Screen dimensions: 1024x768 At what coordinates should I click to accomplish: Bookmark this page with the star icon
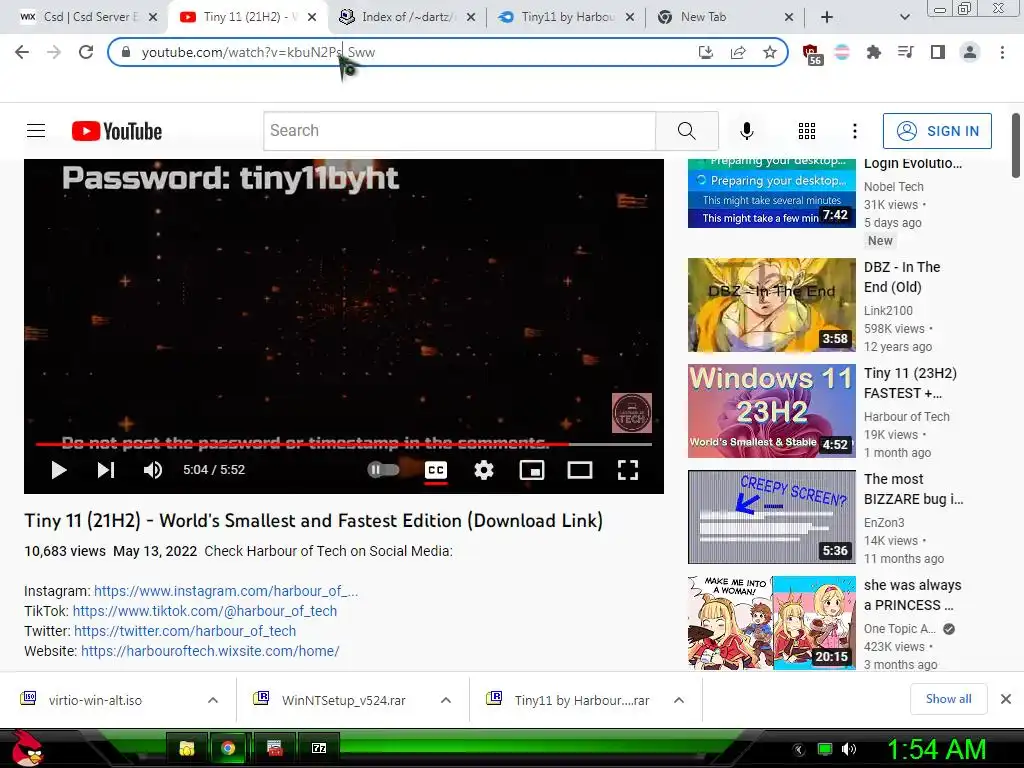(x=770, y=52)
